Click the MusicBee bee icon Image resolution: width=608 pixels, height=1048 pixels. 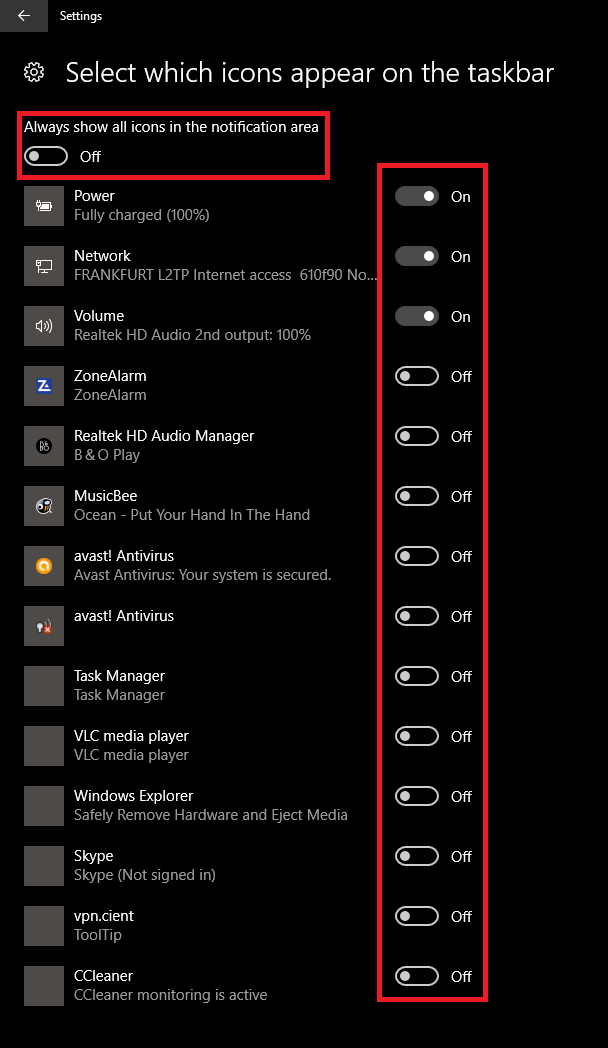(44, 506)
